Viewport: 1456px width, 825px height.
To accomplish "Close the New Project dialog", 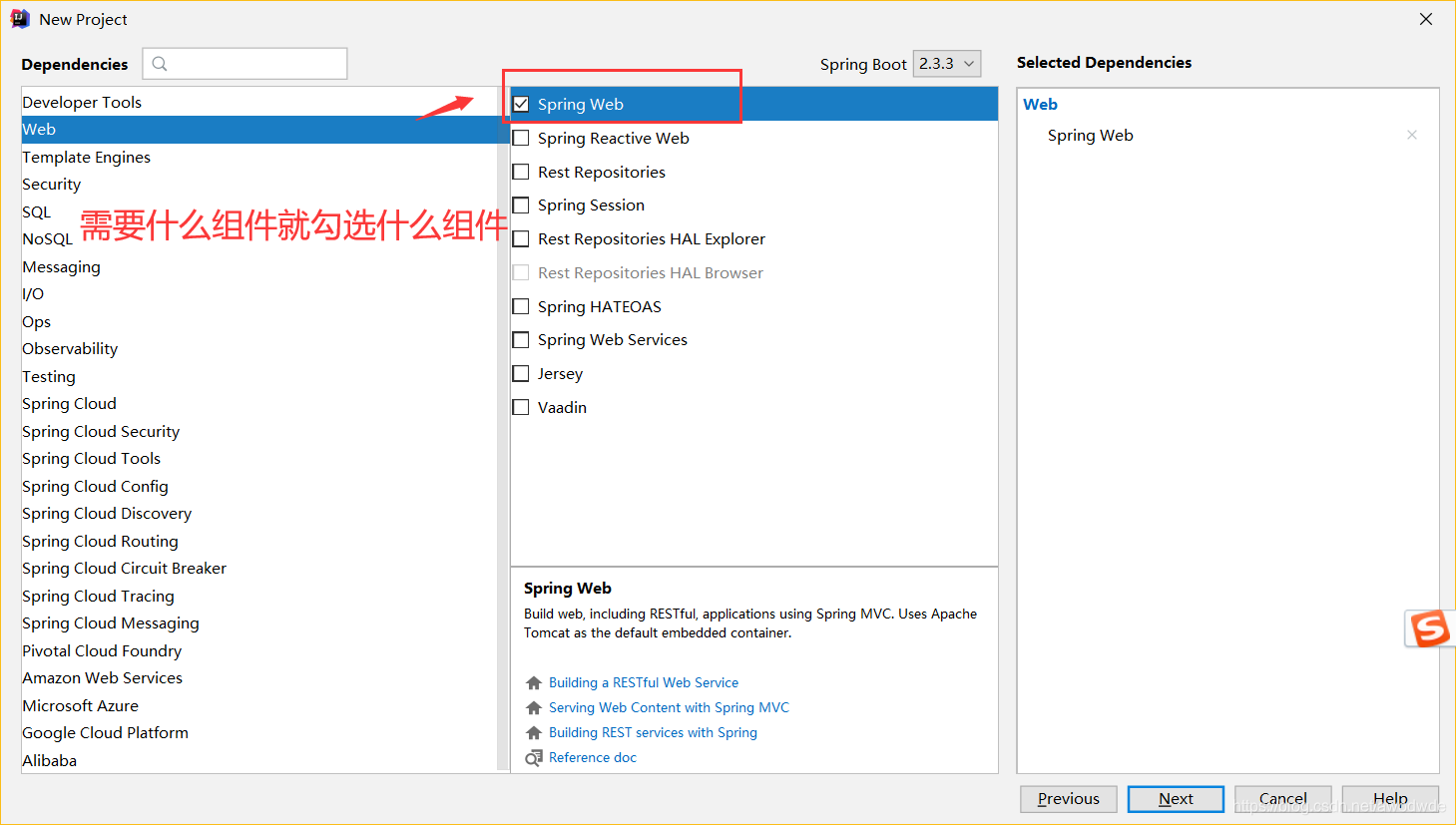I will [1426, 19].
